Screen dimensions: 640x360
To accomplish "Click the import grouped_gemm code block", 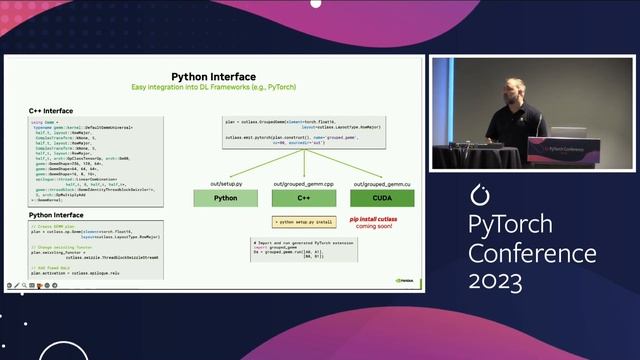I will pos(304,249).
